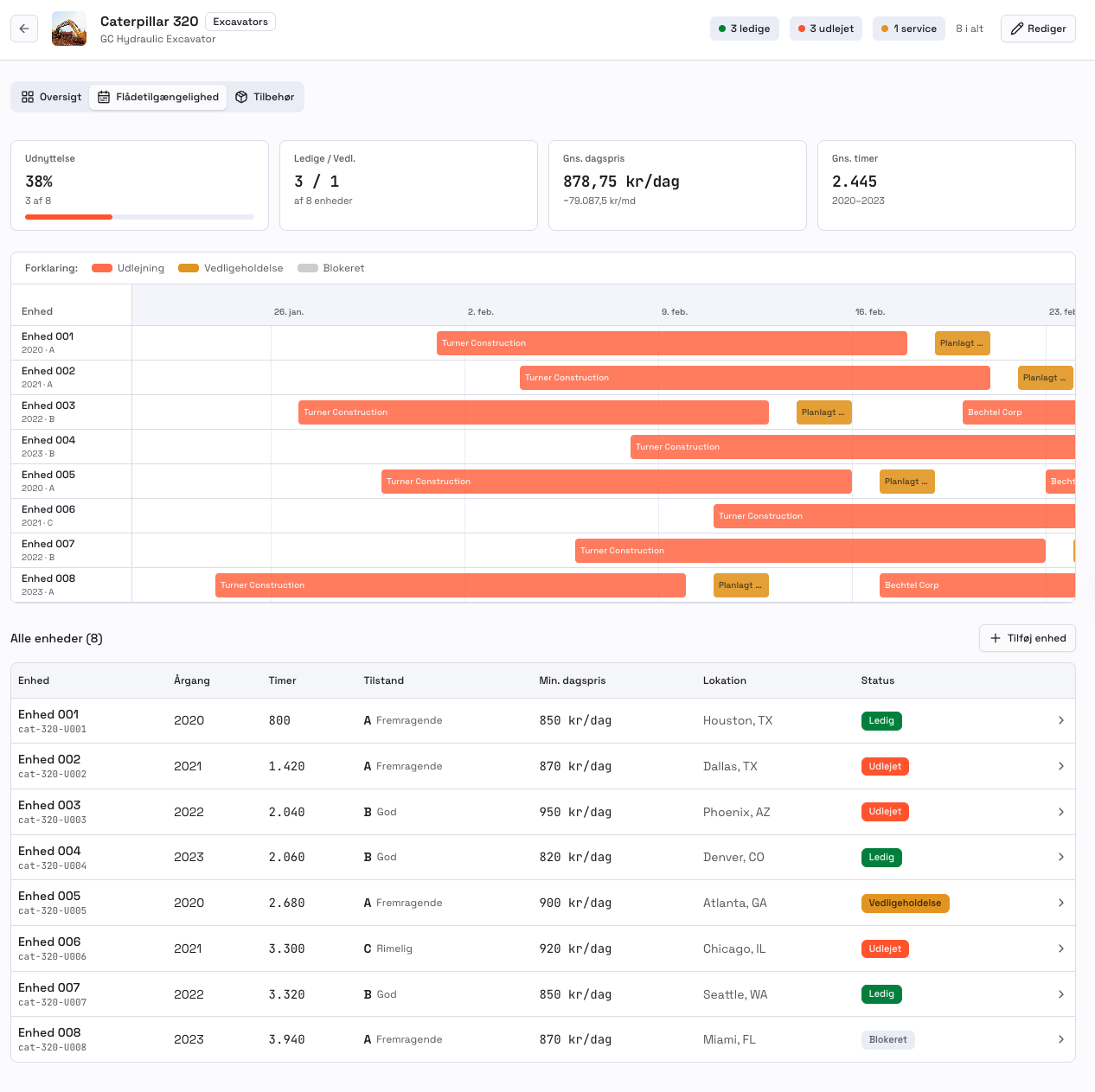Image resolution: width=1095 pixels, height=1092 pixels.
Task: Click the Caterpillar 320 excavator thumbnail
Action: 69,29
